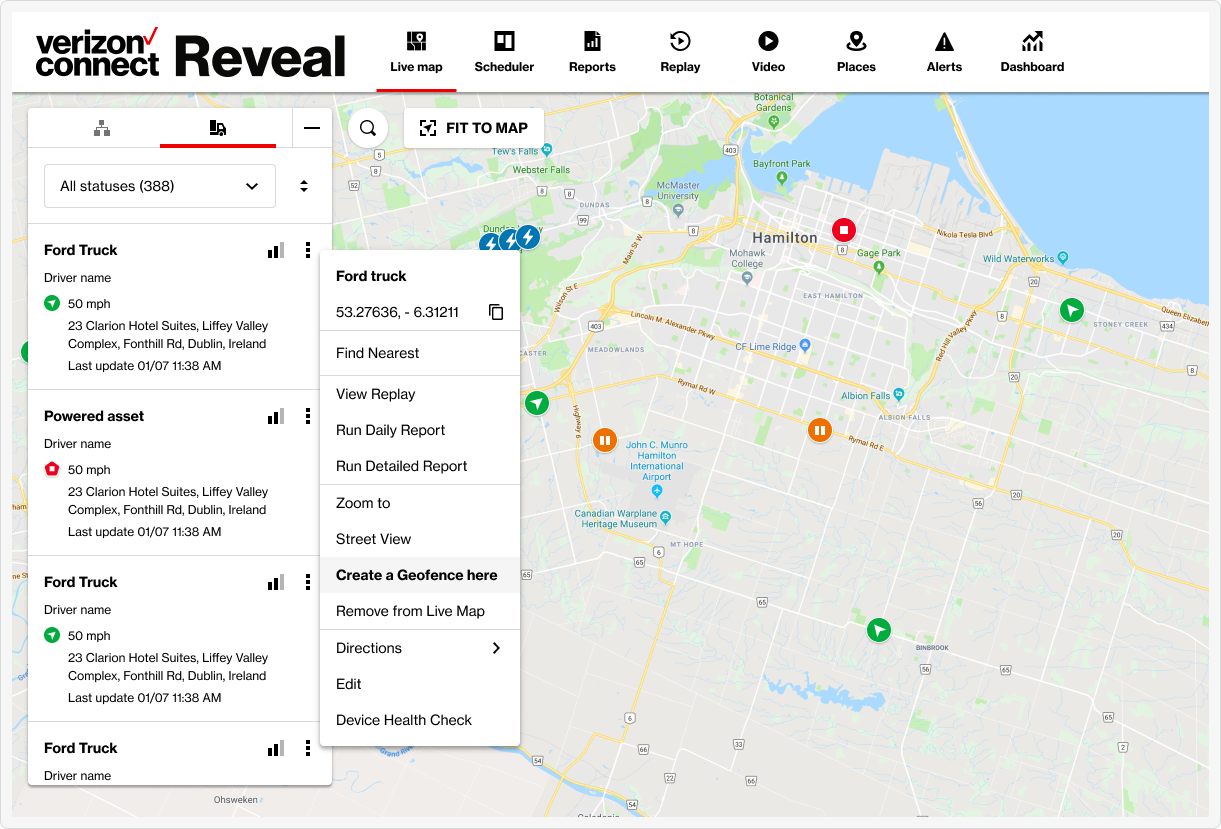Screen dimensions: 1221x829
Task: Open the All statuses dropdown
Action: coord(159,186)
